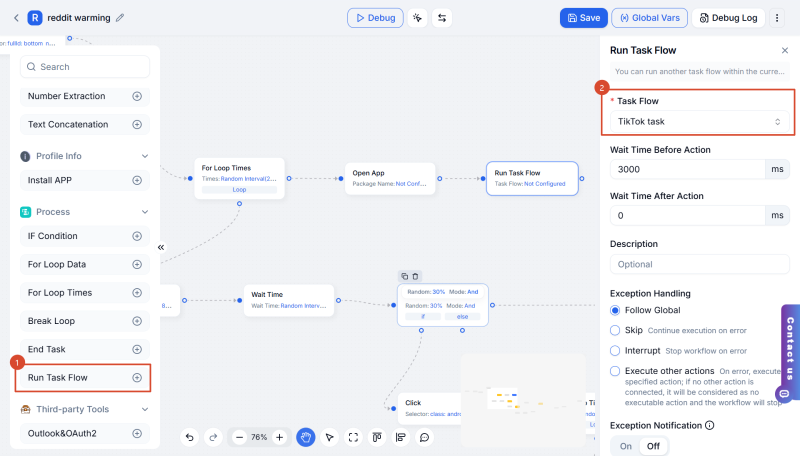800x456 pixels.
Task: Click the Description optional field
Action: point(699,264)
